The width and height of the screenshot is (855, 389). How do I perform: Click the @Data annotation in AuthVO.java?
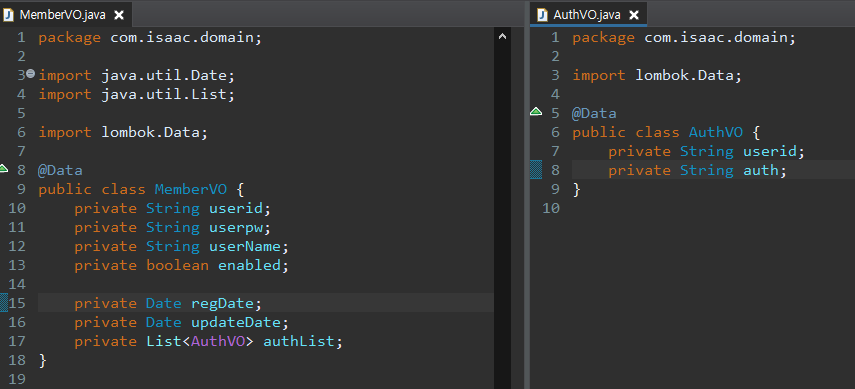594,113
